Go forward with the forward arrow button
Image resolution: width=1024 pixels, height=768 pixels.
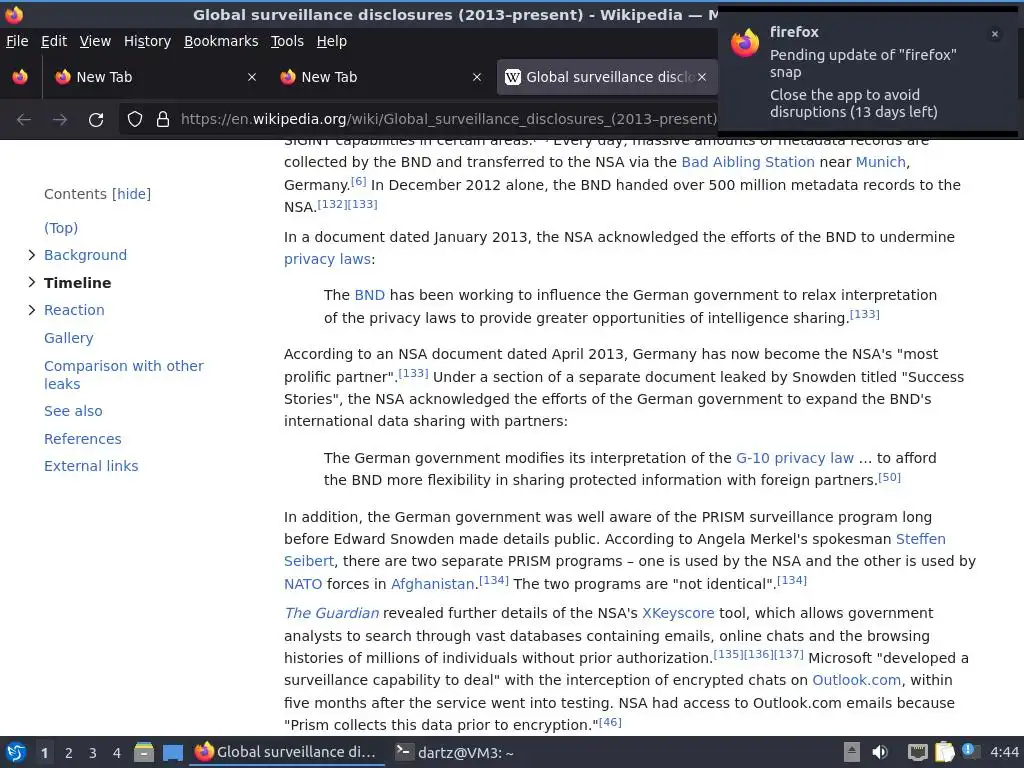click(60, 120)
